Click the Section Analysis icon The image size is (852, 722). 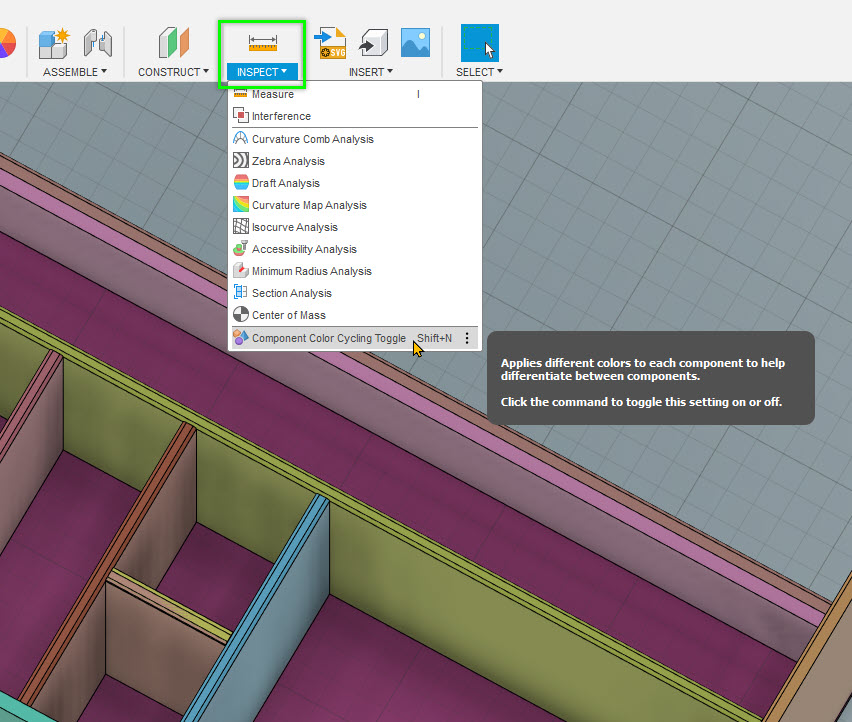(241, 292)
